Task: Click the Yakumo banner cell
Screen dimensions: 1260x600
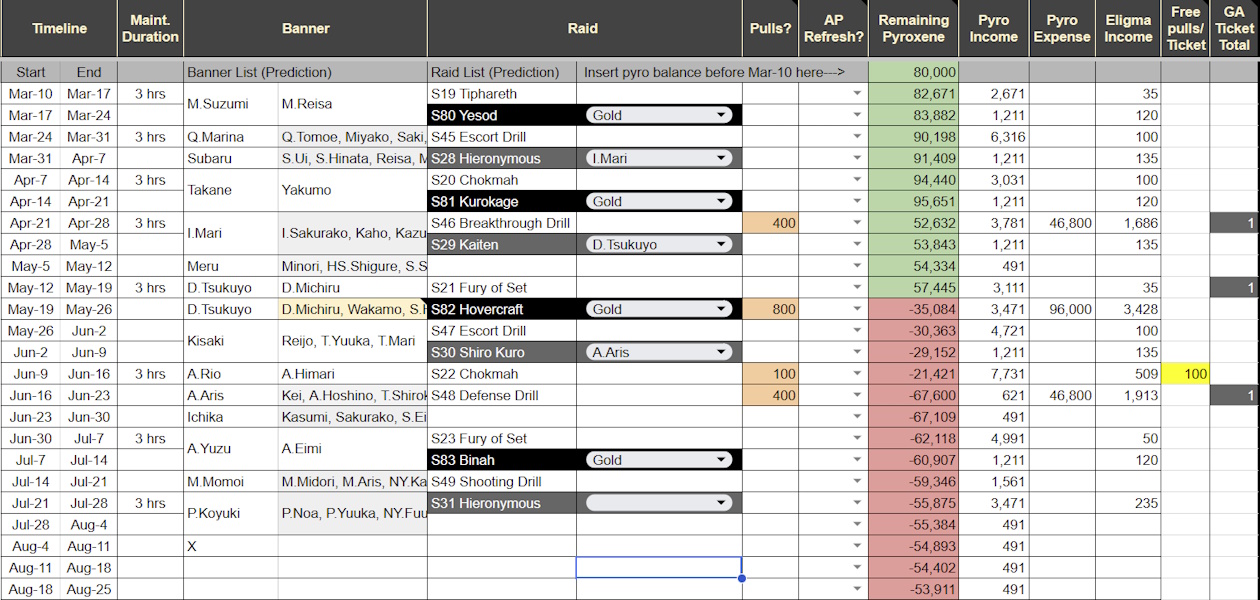Action: tap(352, 190)
